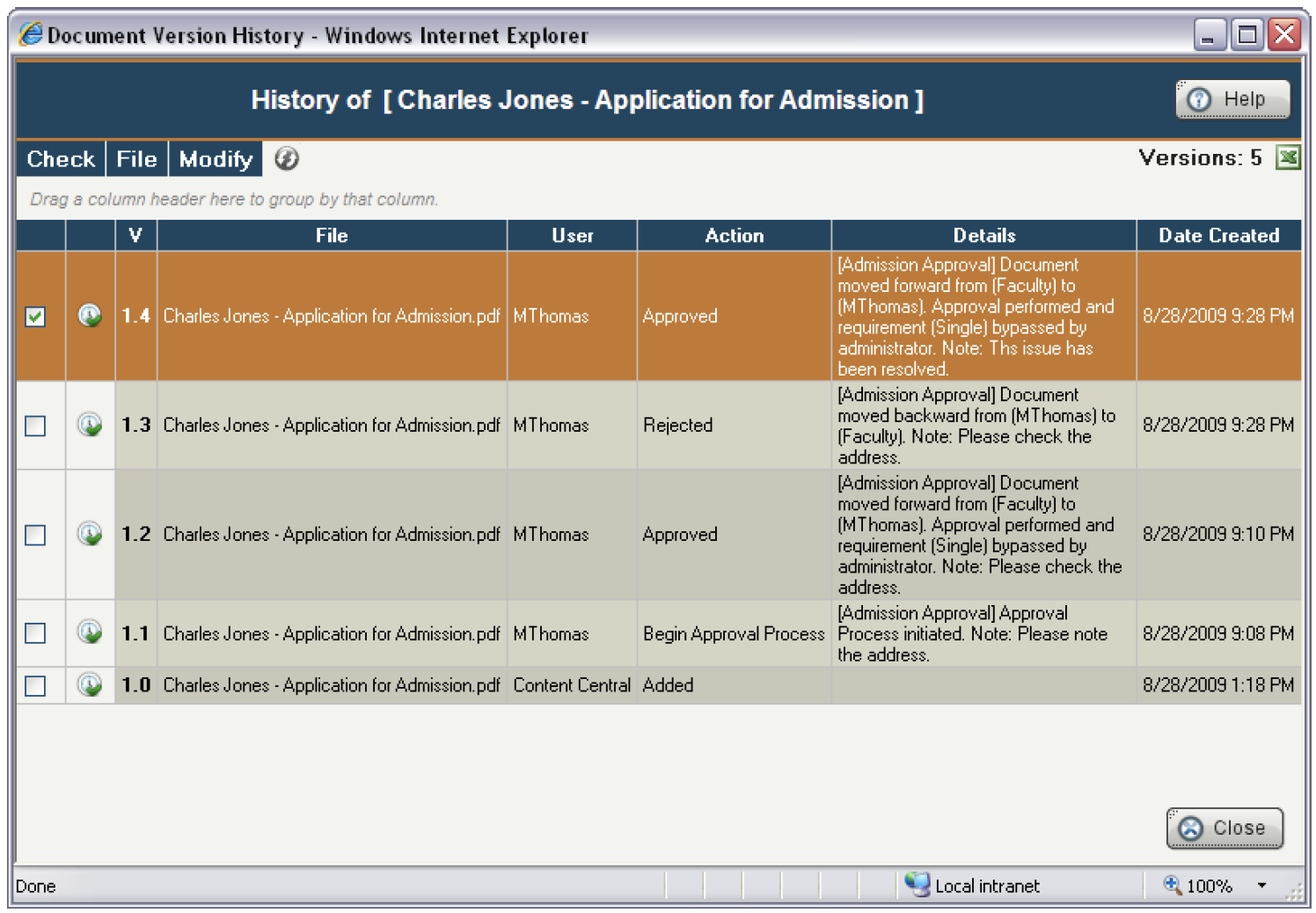The height and width of the screenshot is (913, 1316).
Task: Uncheck the version 1.4 checkbox
Action: (35, 317)
